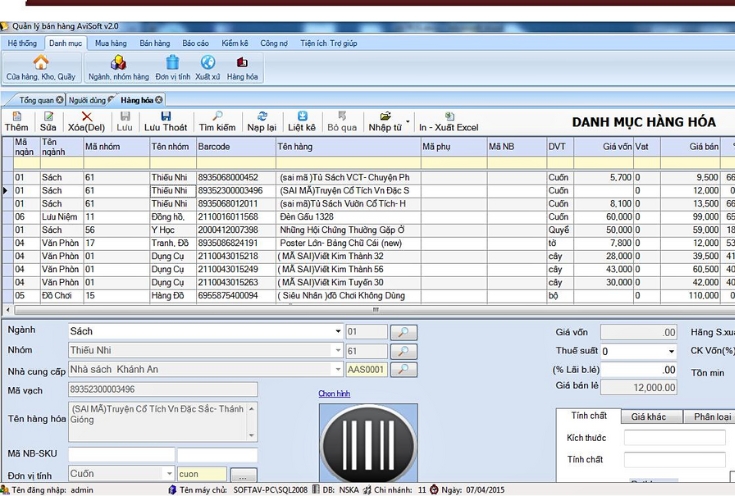Screen dimensions: 735x496
Task: Switch to Phân loại tab
Action: pyautogui.click(x=712, y=417)
